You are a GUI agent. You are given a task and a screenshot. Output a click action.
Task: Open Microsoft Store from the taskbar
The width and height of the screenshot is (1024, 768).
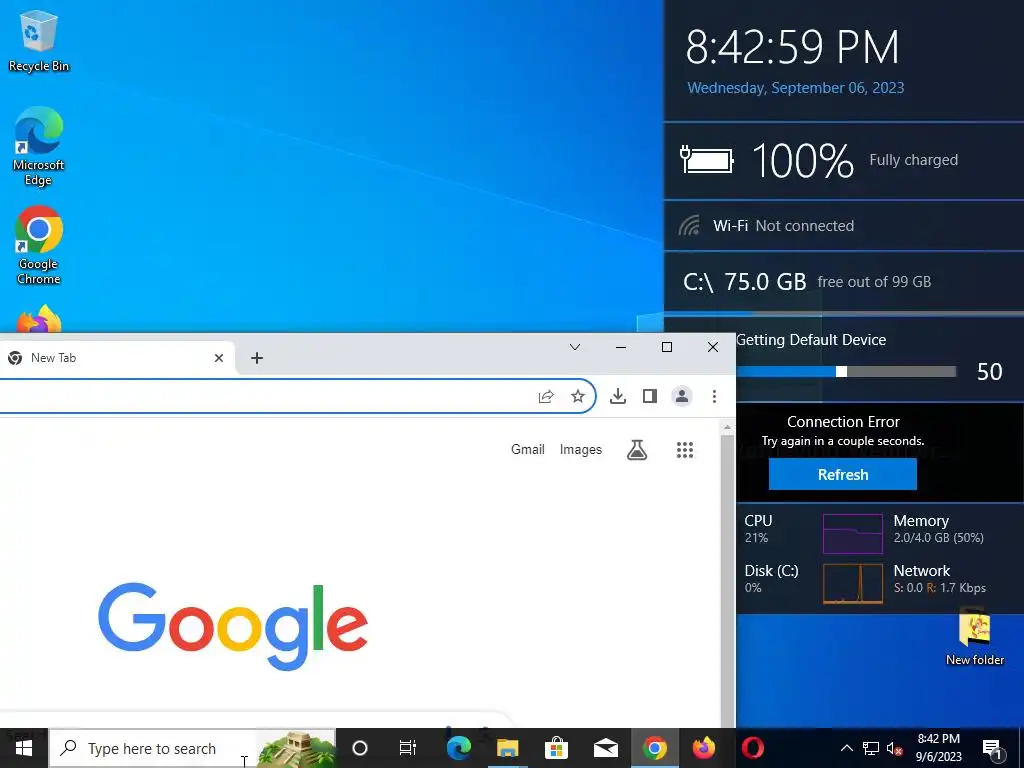coord(556,748)
